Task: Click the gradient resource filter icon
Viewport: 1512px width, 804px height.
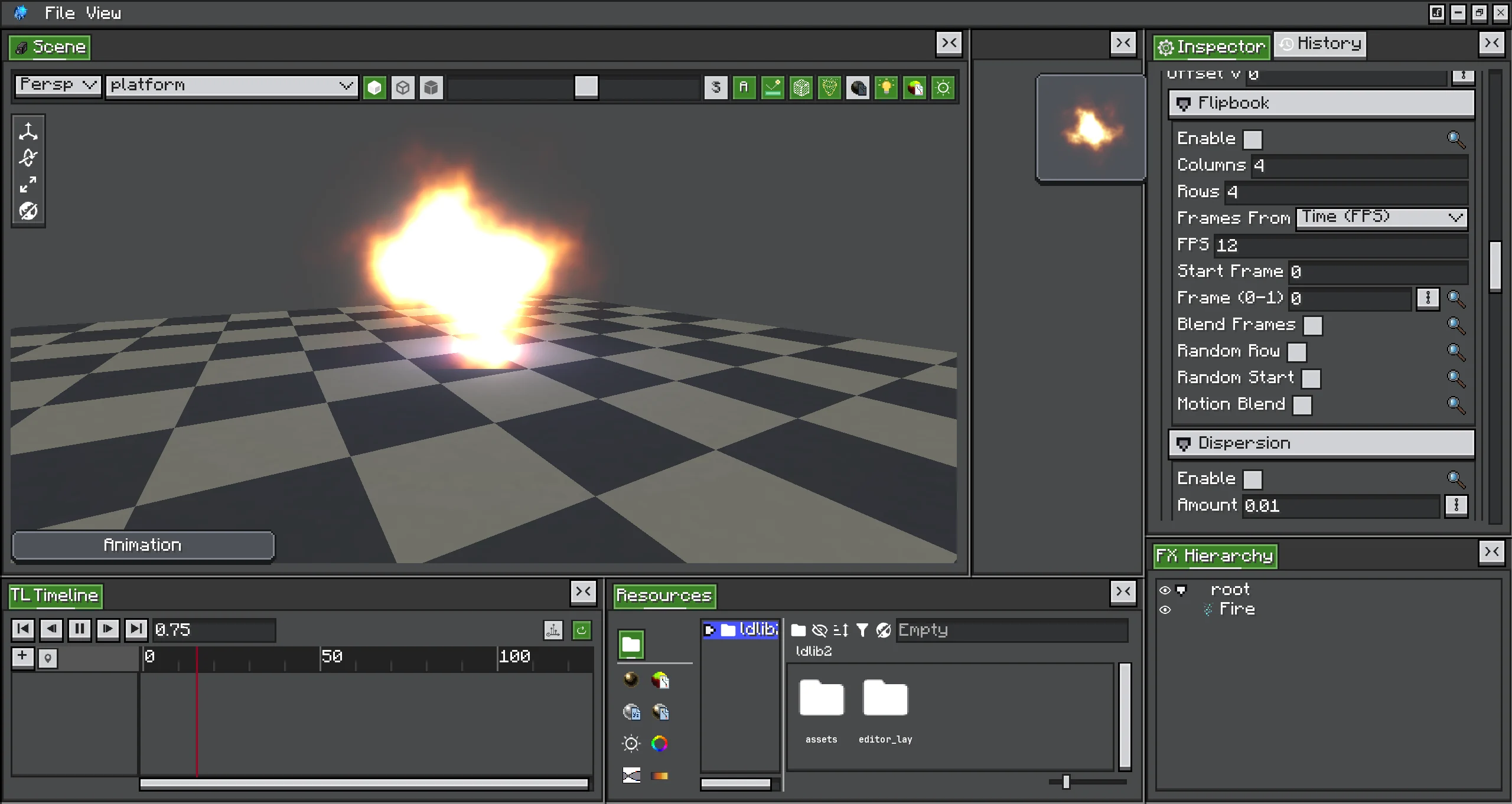Action: (660, 776)
